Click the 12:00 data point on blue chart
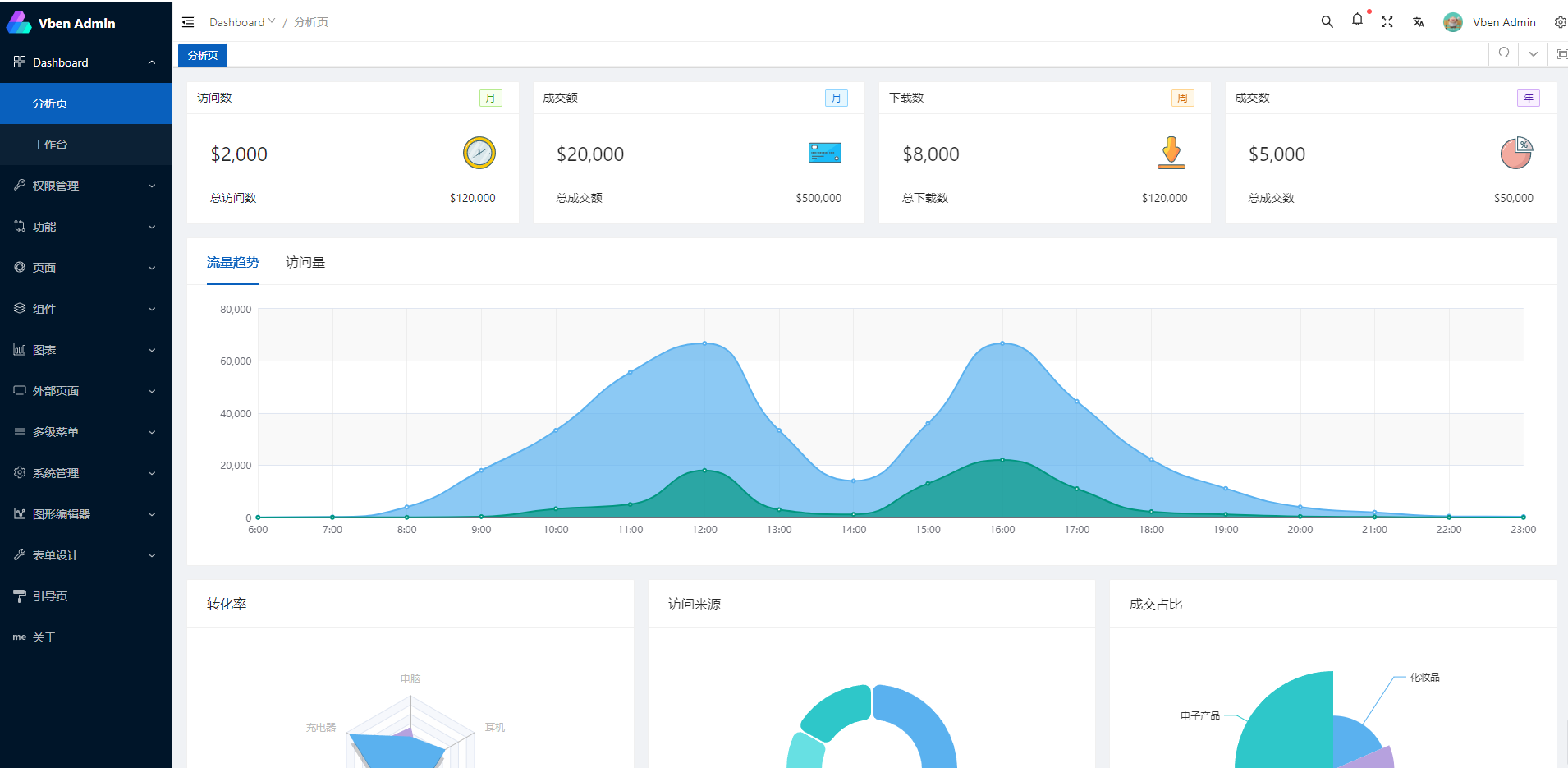This screenshot has width=1568, height=768. (x=704, y=343)
